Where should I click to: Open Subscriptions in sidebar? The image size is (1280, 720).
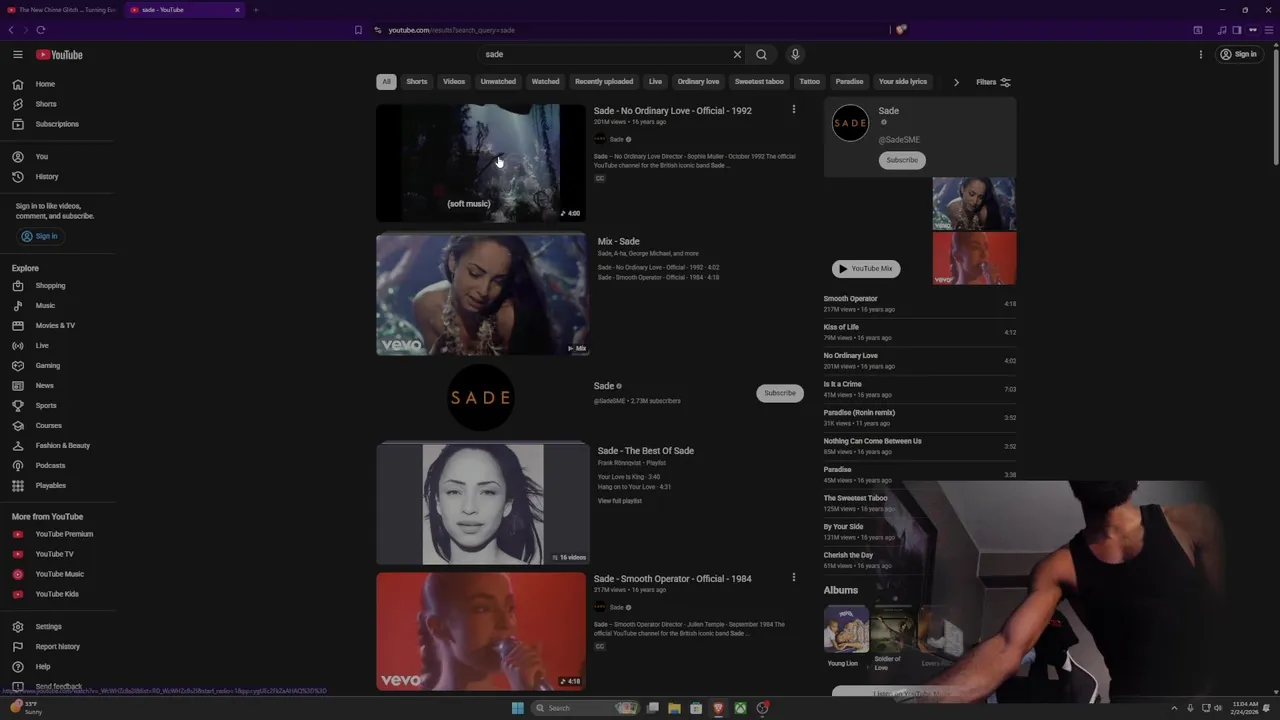tap(57, 124)
